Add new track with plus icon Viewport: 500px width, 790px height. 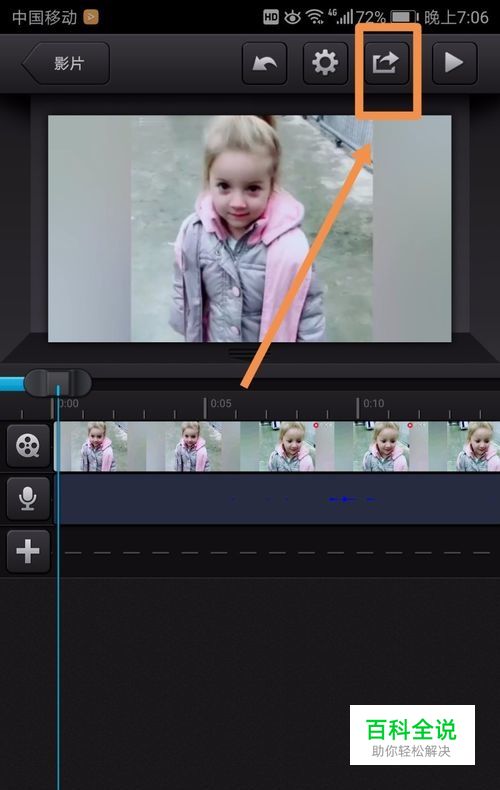pos(28,551)
